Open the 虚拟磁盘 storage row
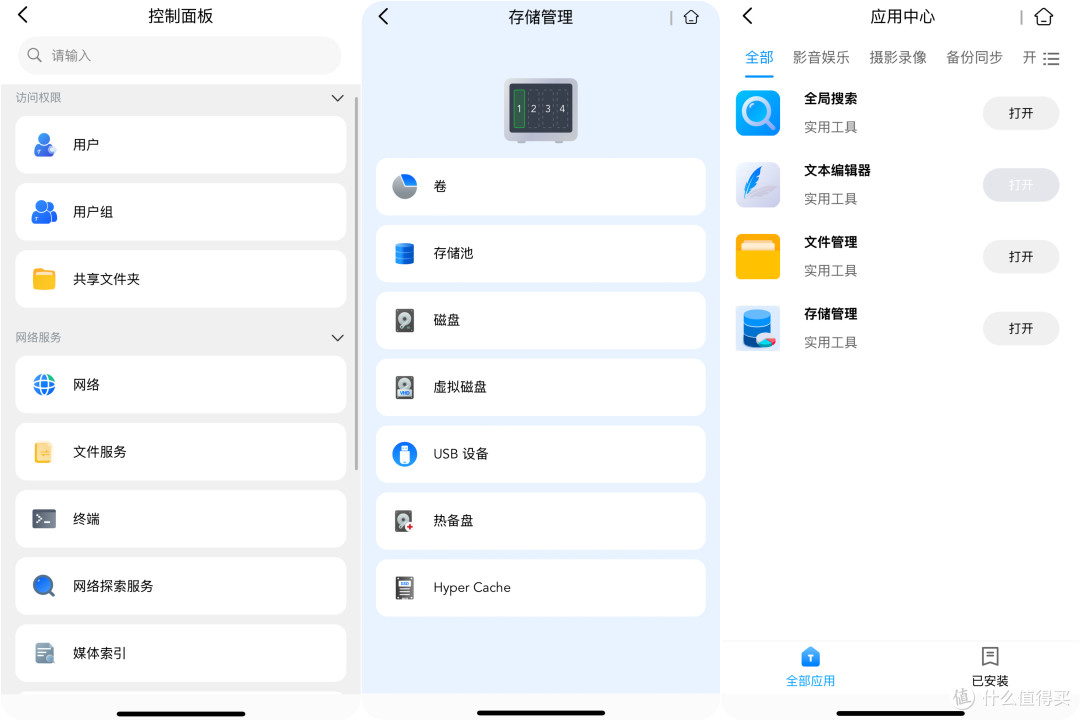The image size is (1080, 720). (541, 387)
